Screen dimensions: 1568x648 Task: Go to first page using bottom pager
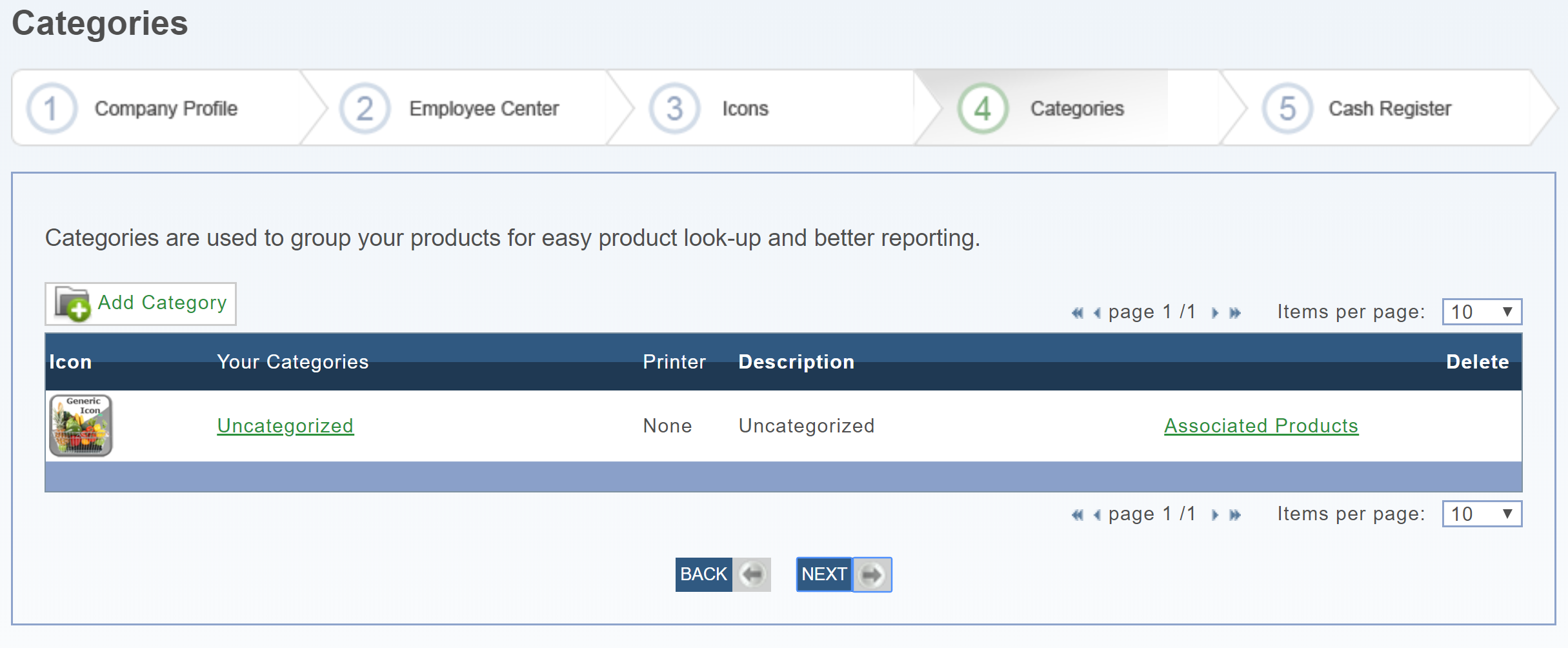click(x=1077, y=515)
